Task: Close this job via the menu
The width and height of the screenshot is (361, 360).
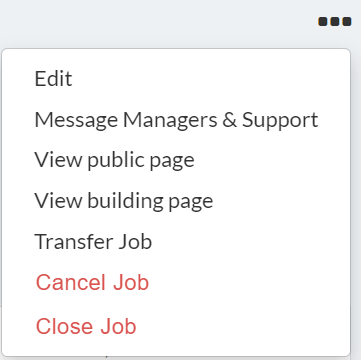Action: pos(86,326)
